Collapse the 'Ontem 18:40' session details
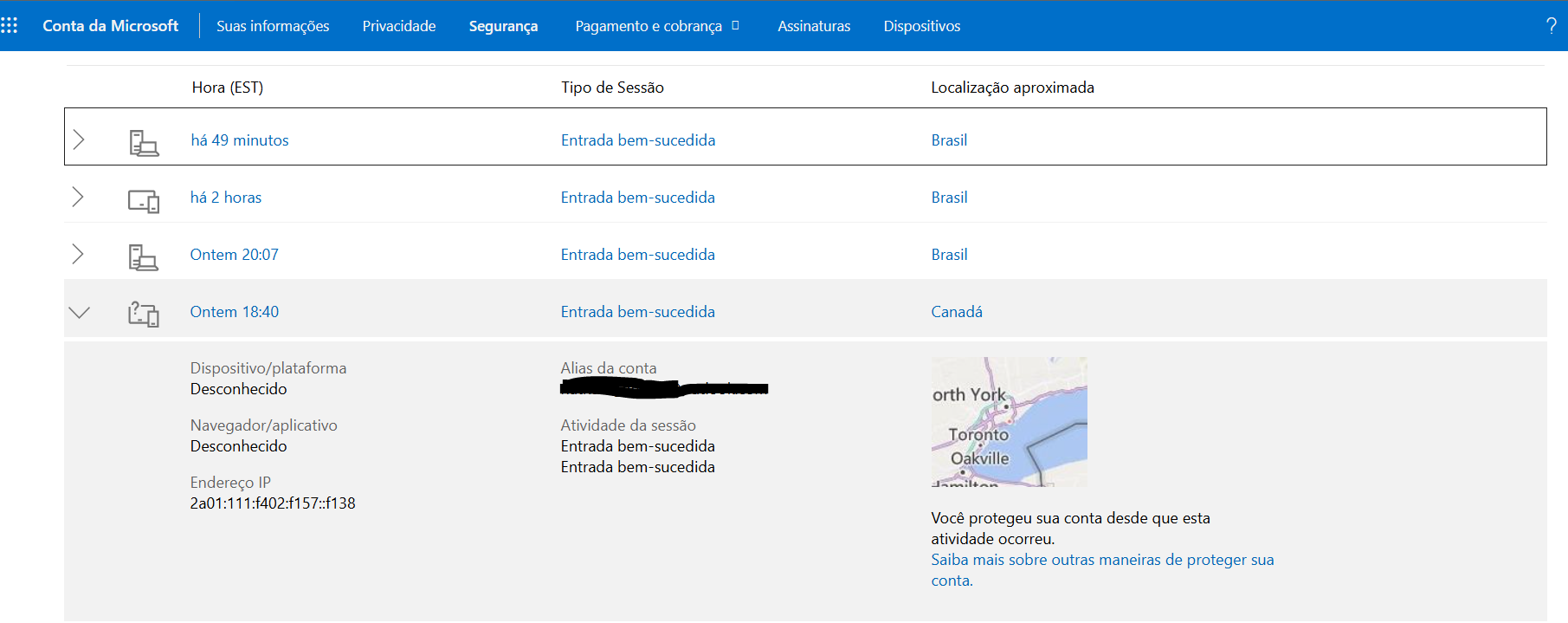 tap(79, 312)
